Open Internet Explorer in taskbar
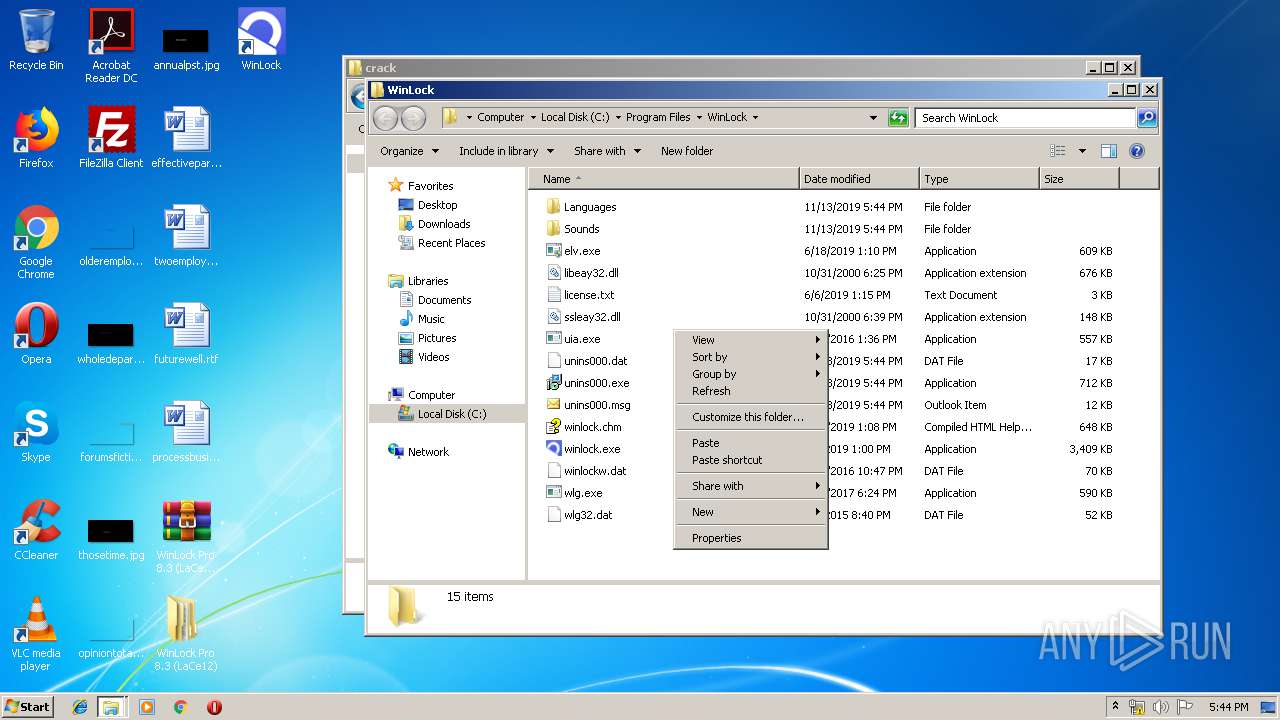Viewport: 1280px width, 720px height. [x=80, y=707]
